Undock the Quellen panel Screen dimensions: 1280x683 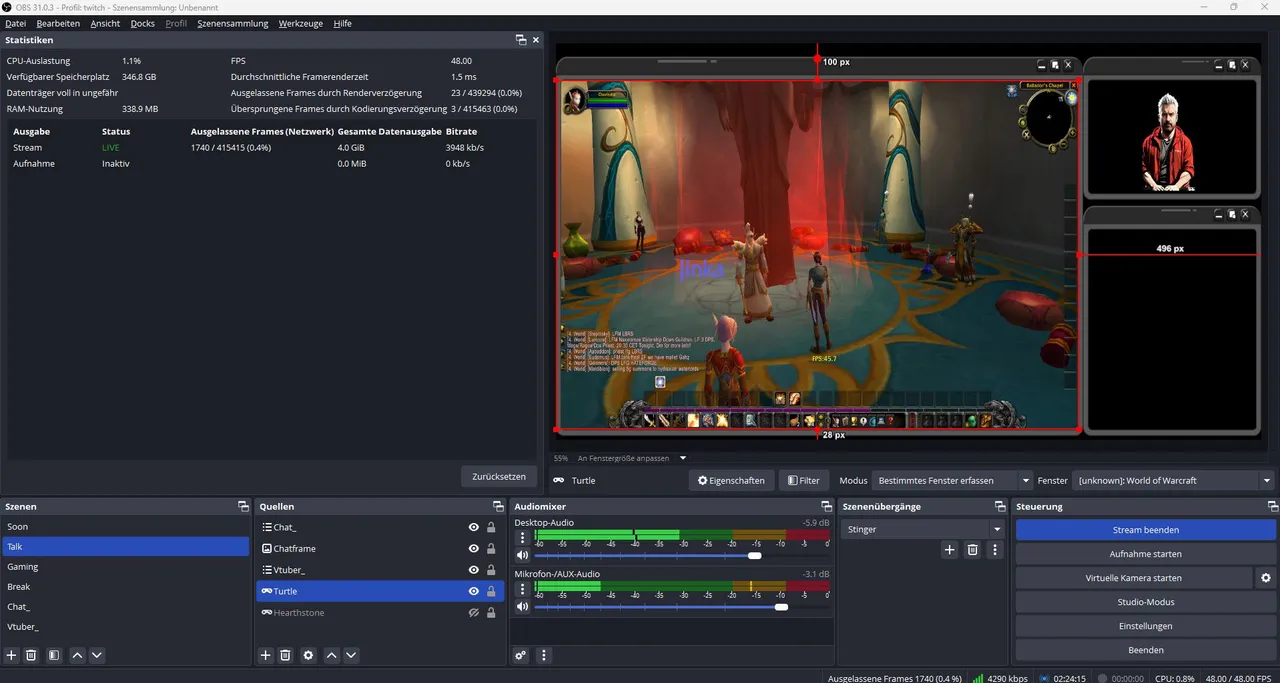(x=498, y=507)
